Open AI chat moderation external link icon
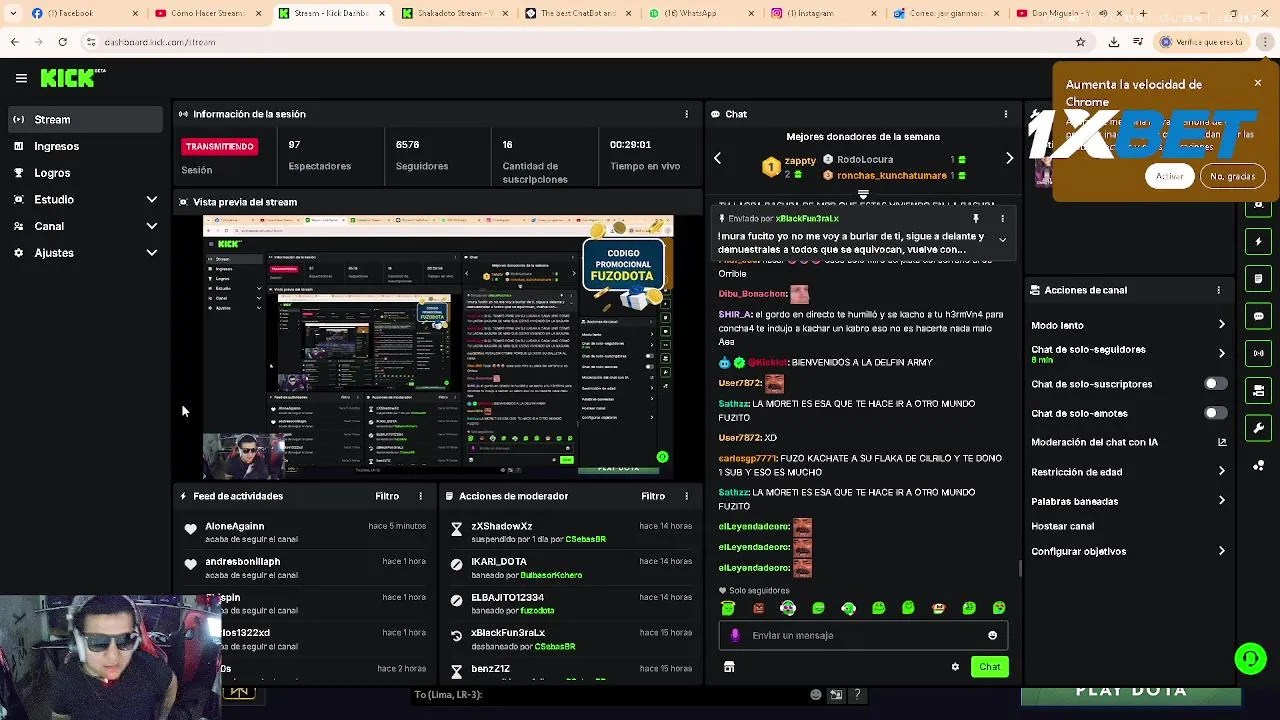The width and height of the screenshot is (1280, 720). [x=1221, y=442]
